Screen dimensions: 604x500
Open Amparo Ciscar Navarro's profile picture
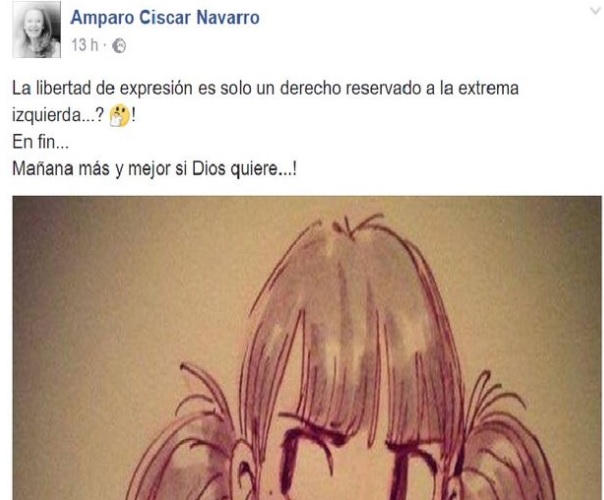coord(37,30)
